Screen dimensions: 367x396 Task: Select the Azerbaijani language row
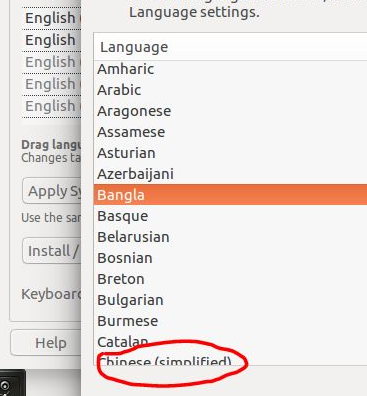click(230, 174)
